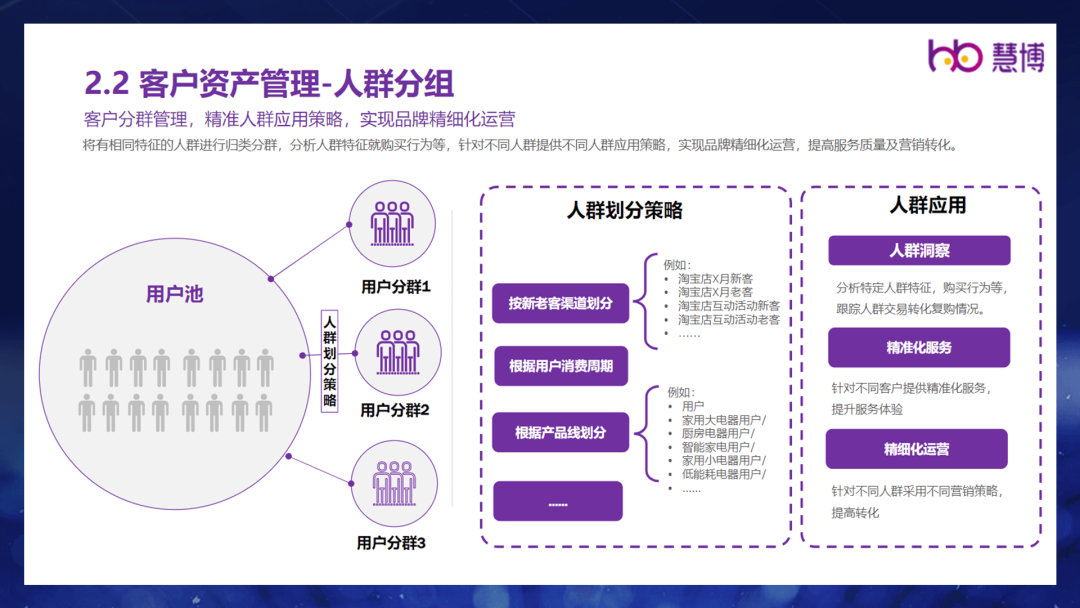Click the 用户分群2 caption
This screenshot has height=608, width=1080.
(395, 410)
